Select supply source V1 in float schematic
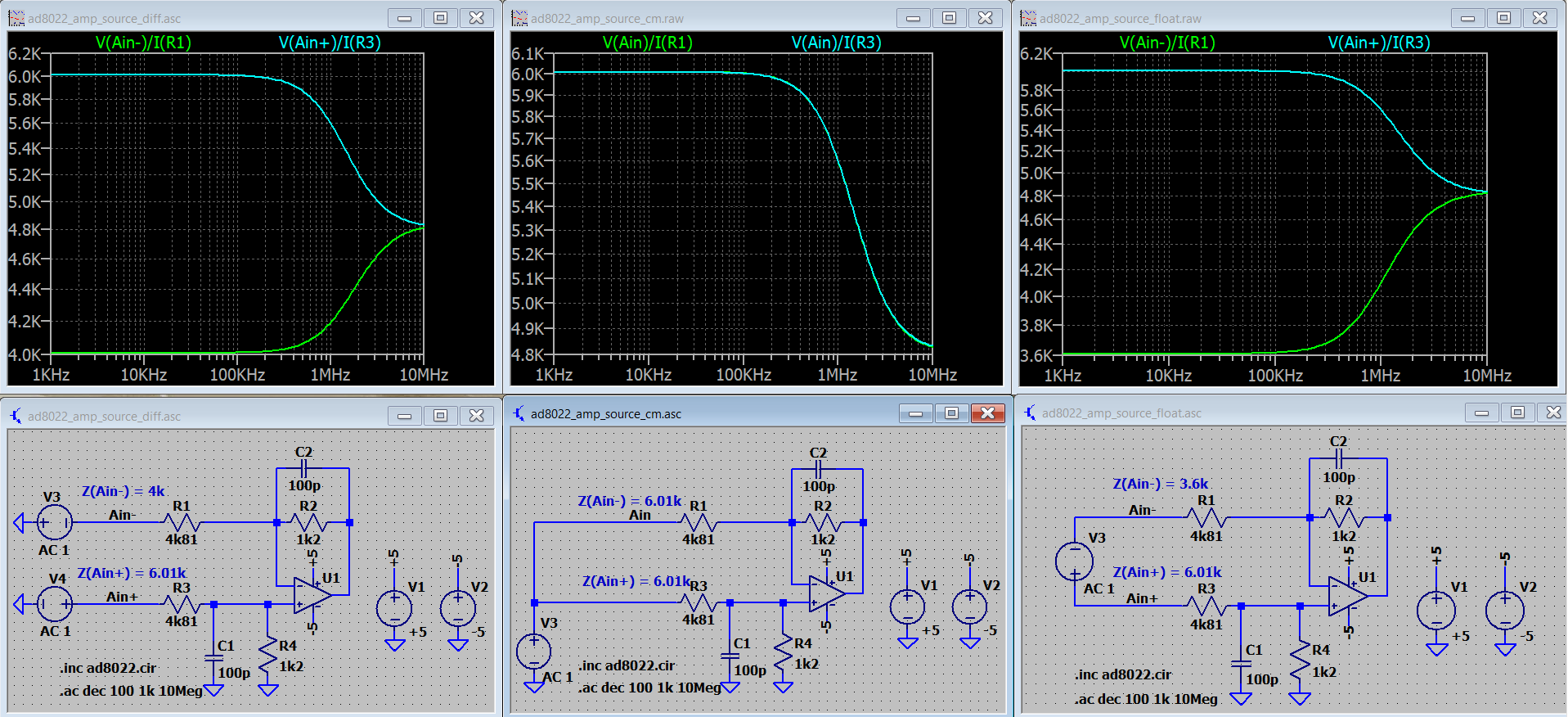 [x=1436, y=611]
